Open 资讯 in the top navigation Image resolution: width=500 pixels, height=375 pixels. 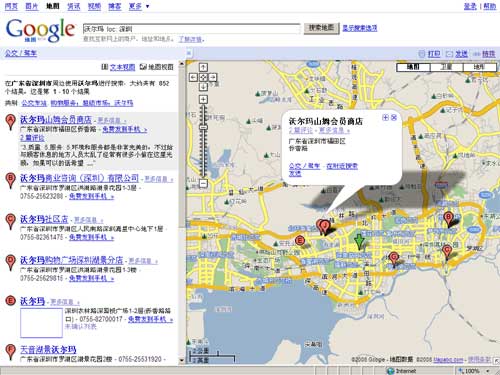click(x=74, y=6)
